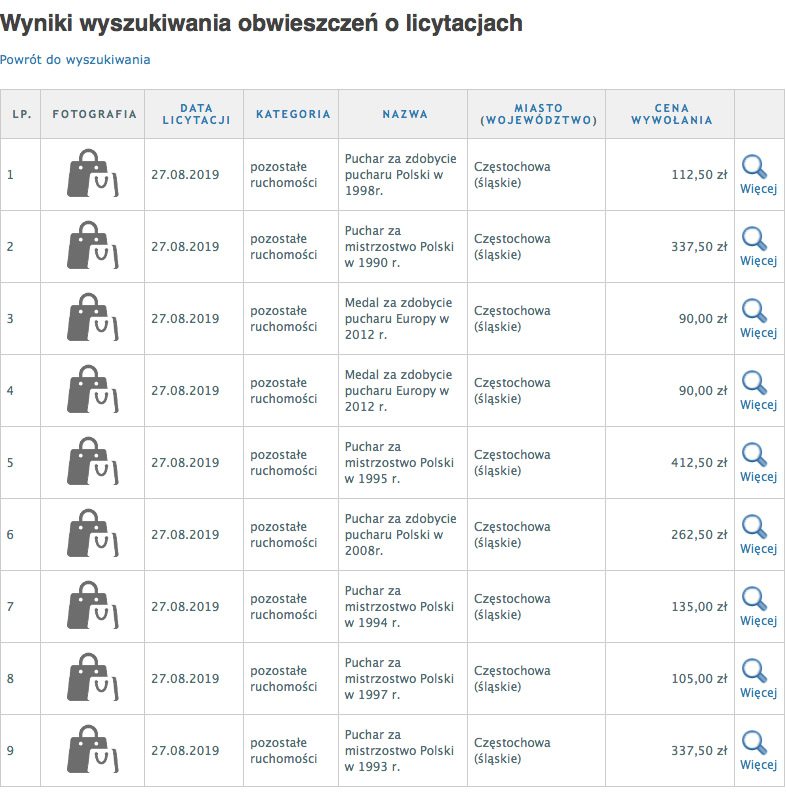Select name 'Puchar za zdobycie pucharu Polski w 1998r.'
This screenshot has height=803, width=786.
(400, 175)
